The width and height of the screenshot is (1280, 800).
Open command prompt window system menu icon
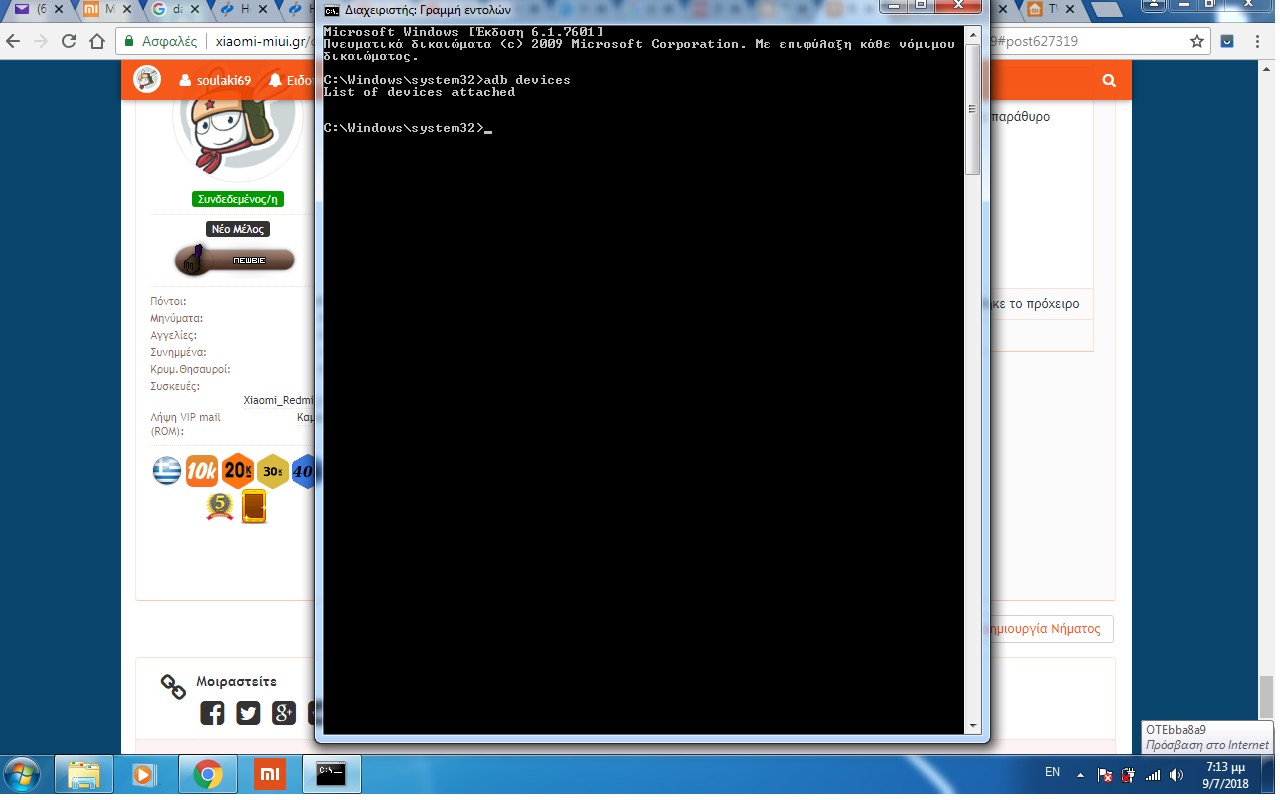point(331,9)
